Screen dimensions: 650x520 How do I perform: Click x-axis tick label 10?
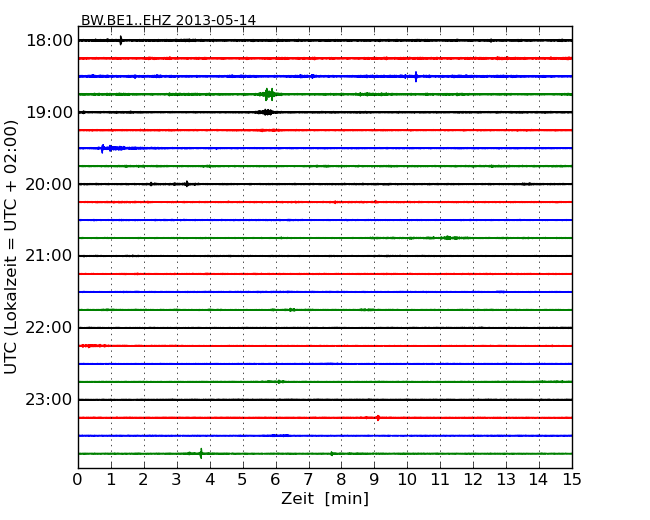pyautogui.click(x=407, y=480)
